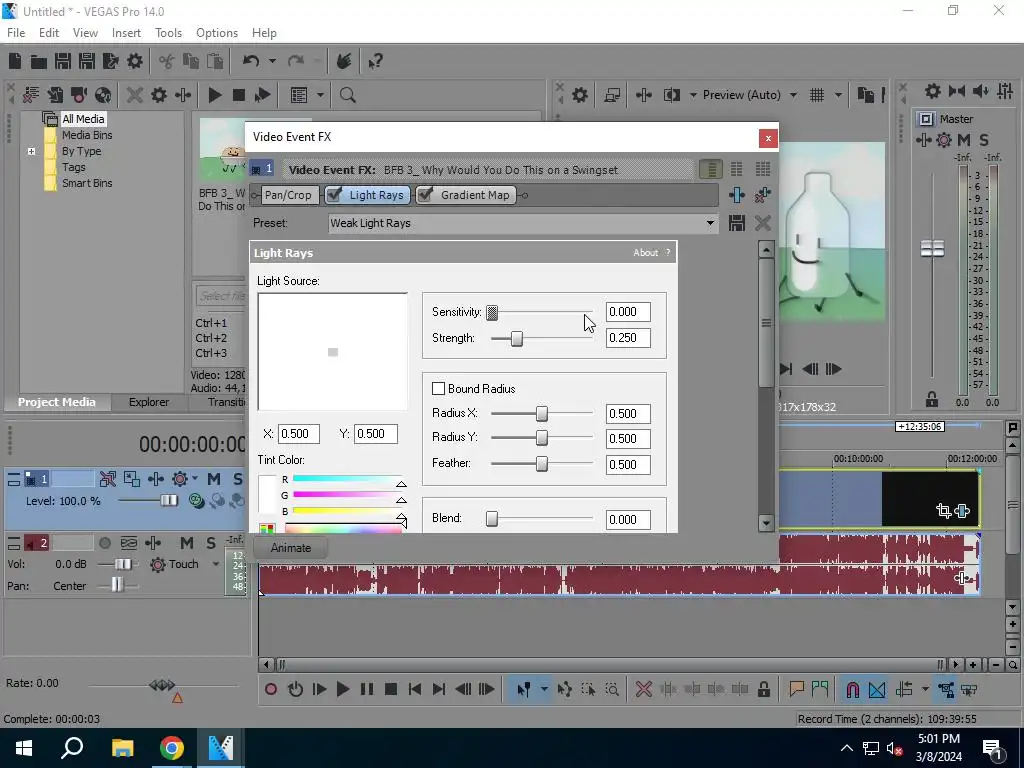Open Project Properties gear in main toolbar

click(135, 61)
